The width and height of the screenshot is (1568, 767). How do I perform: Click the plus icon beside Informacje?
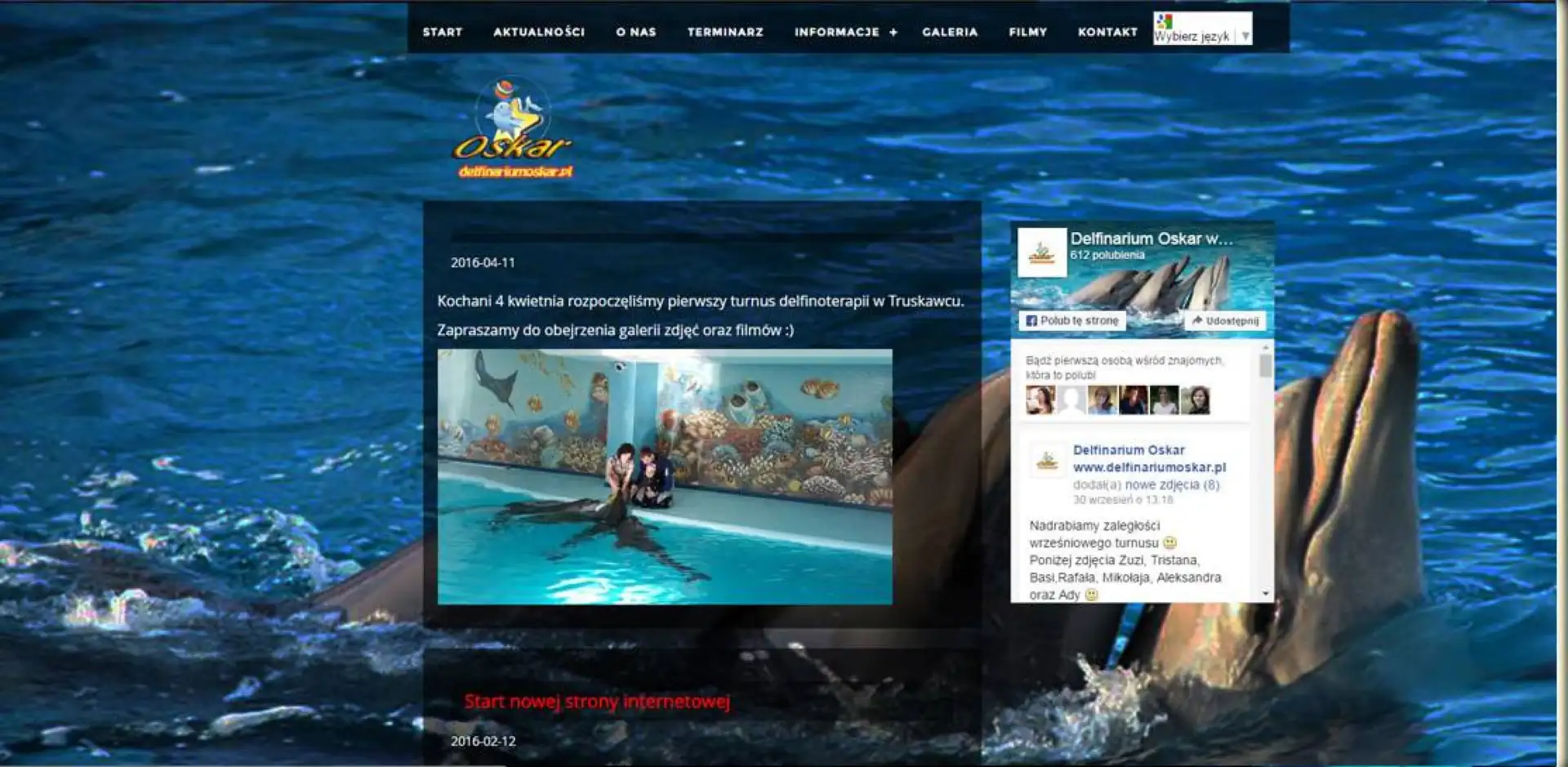[x=893, y=33]
